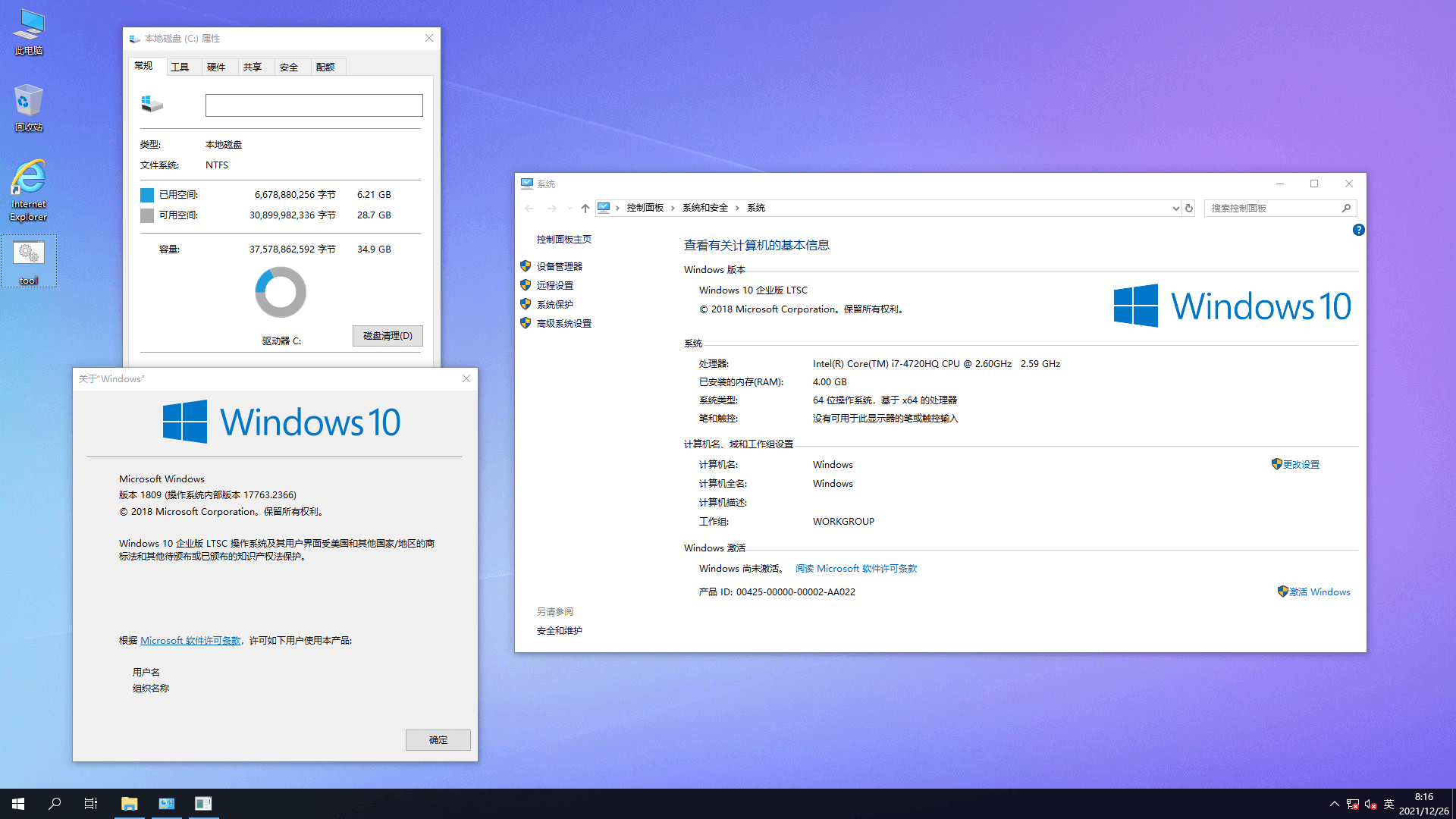Click 6,678,880,256 字节 used space value
The image size is (1456, 819).
(295, 195)
